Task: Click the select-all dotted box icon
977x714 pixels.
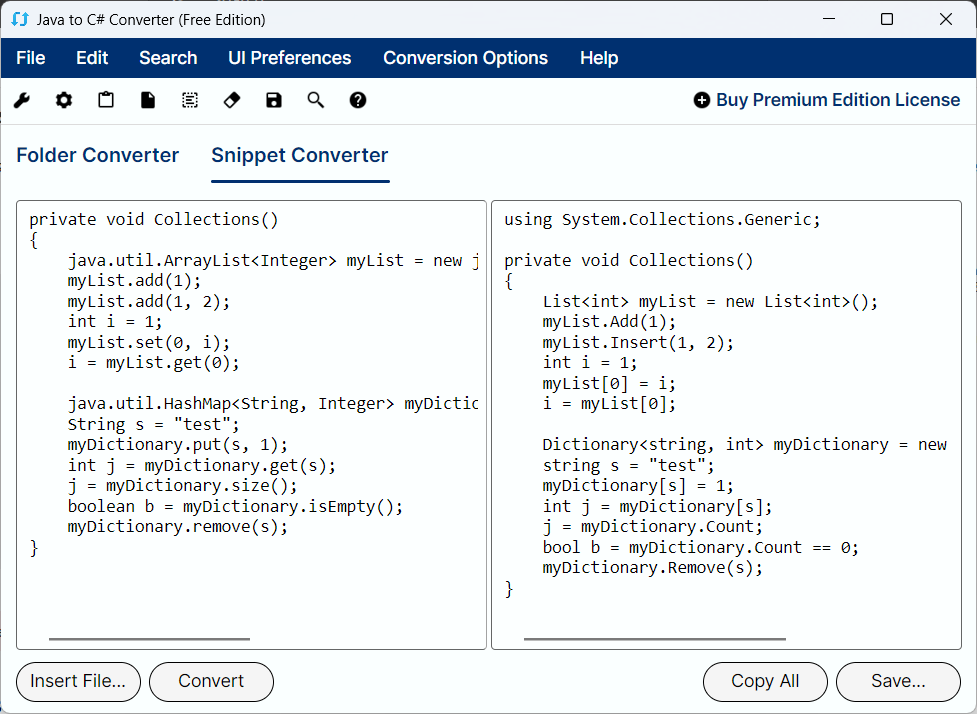Action: pos(190,100)
